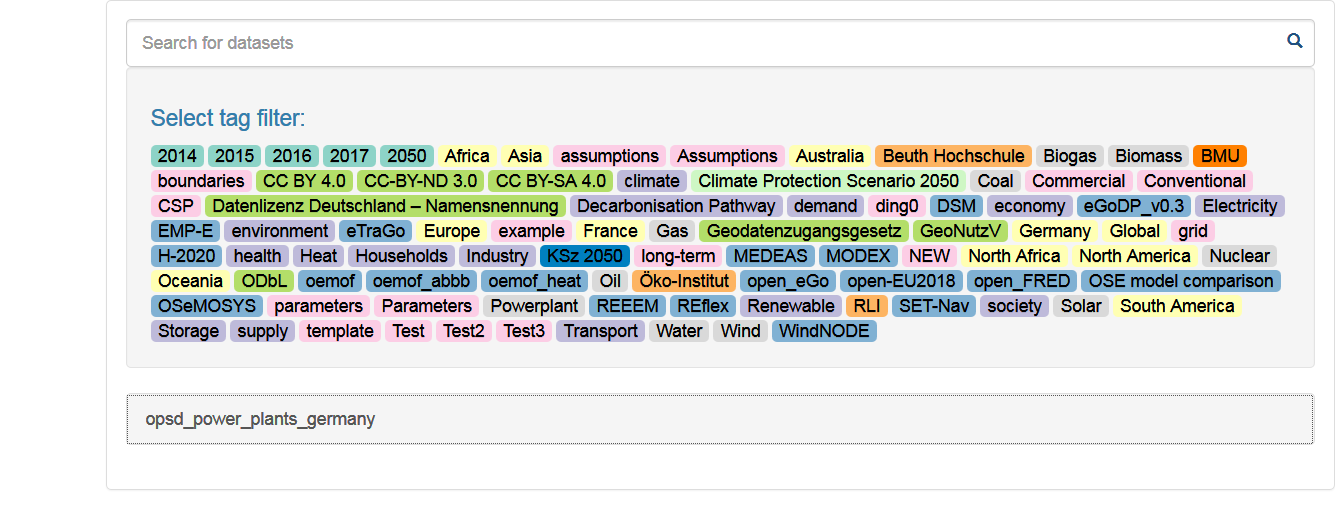Viewport: 1335px width, 511px height.
Task: Apply the 2050 tag filter
Action: tap(407, 156)
